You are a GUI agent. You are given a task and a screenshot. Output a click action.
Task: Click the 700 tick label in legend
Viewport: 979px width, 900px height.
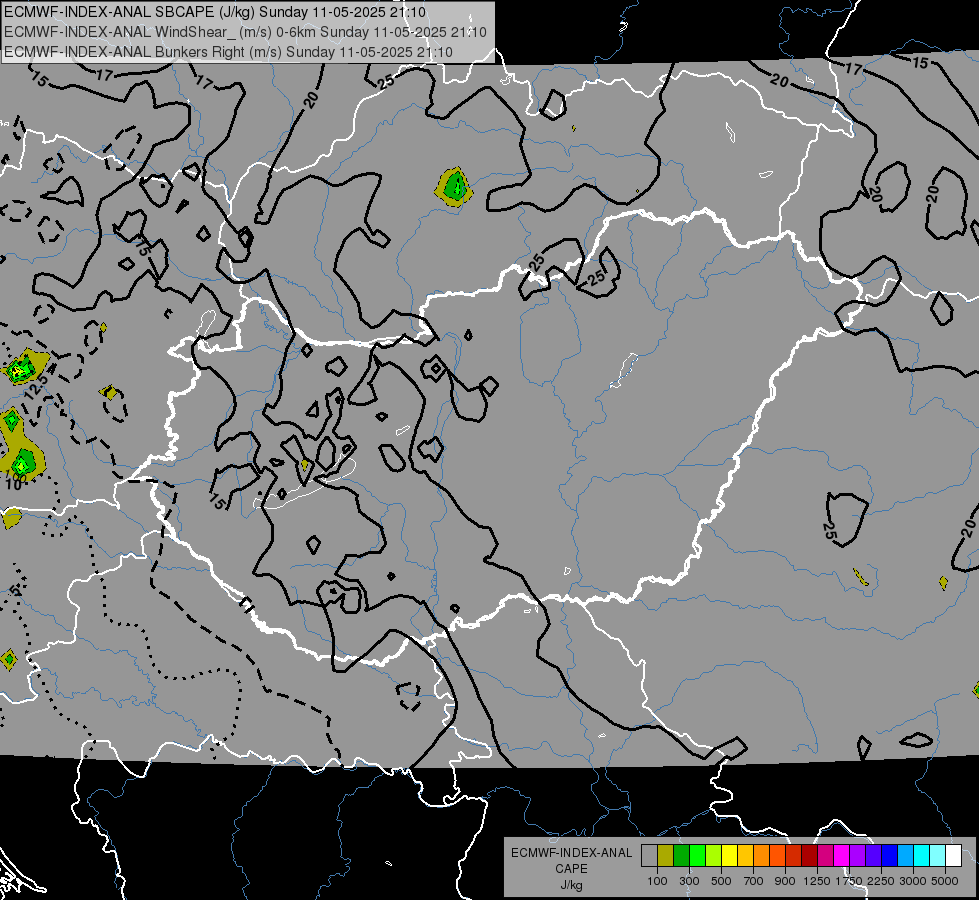[x=754, y=881]
